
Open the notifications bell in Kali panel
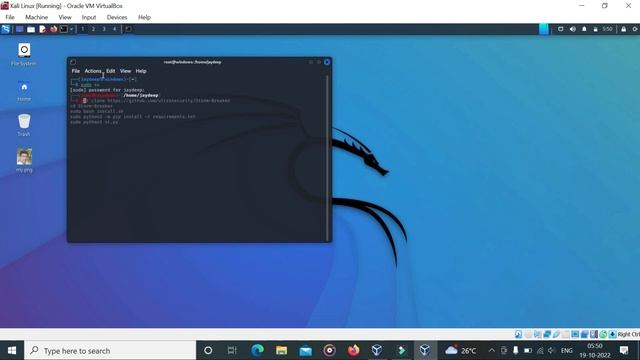[584, 29]
